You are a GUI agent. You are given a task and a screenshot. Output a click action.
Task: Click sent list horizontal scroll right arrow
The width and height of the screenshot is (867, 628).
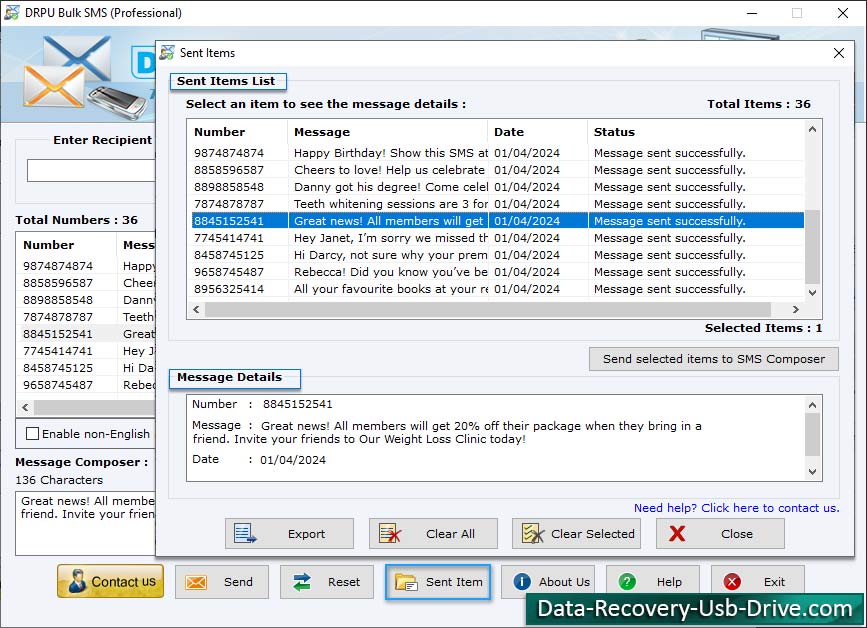pos(796,310)
